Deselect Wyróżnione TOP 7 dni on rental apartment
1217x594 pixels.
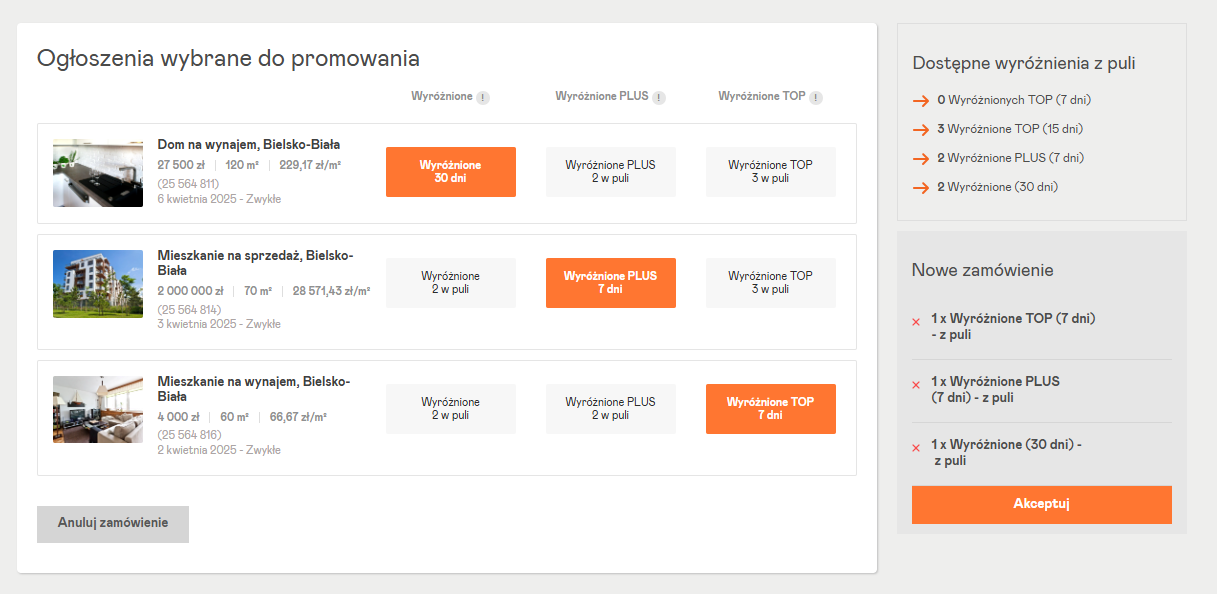pyautogui.click(x=770, y=408)
